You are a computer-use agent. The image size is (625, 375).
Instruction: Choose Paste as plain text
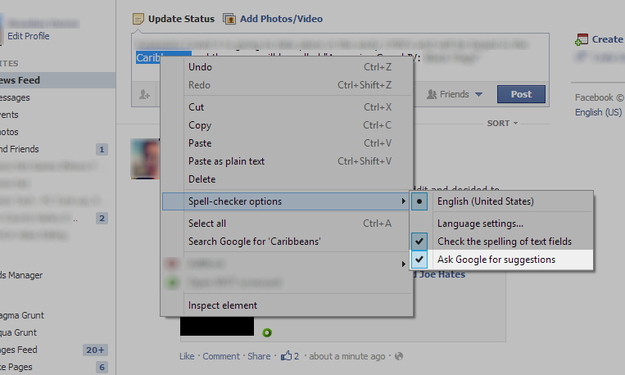pos(287,161)
